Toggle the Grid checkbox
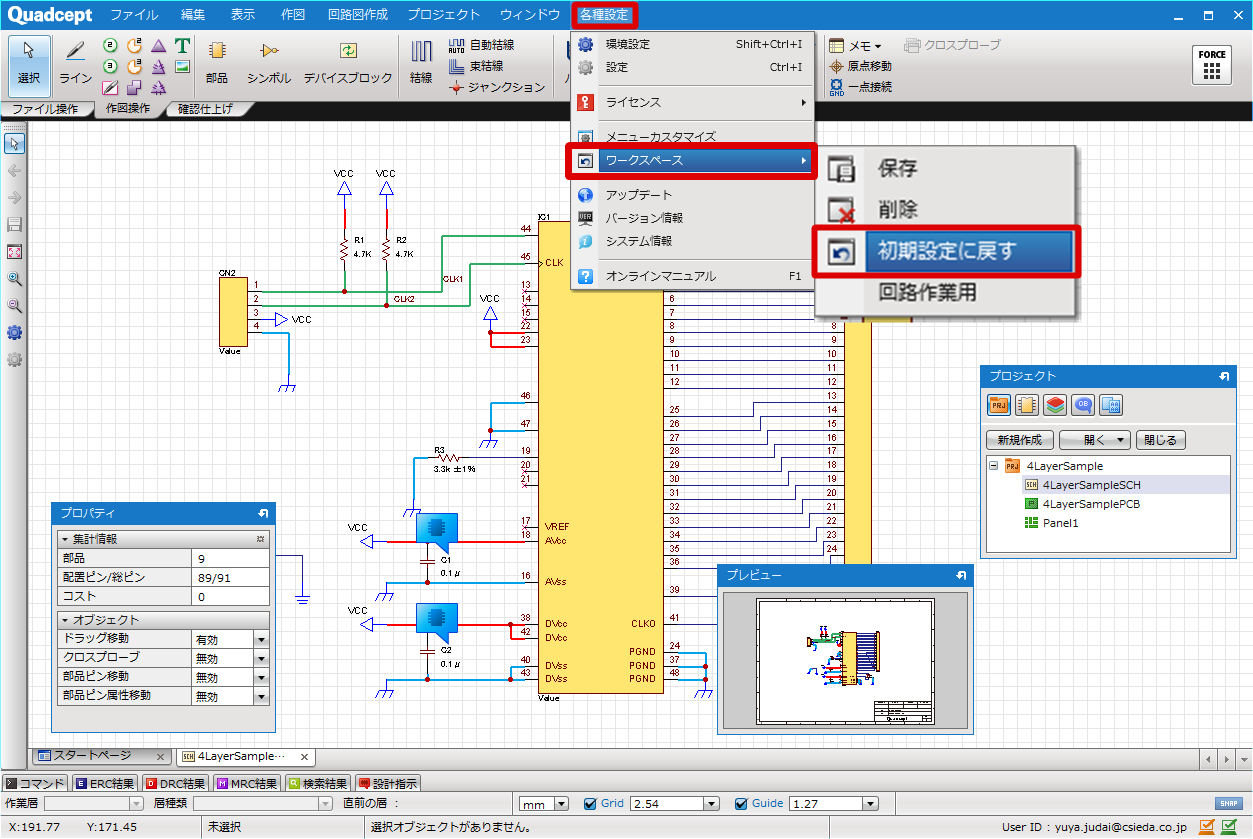 point(590,803)
